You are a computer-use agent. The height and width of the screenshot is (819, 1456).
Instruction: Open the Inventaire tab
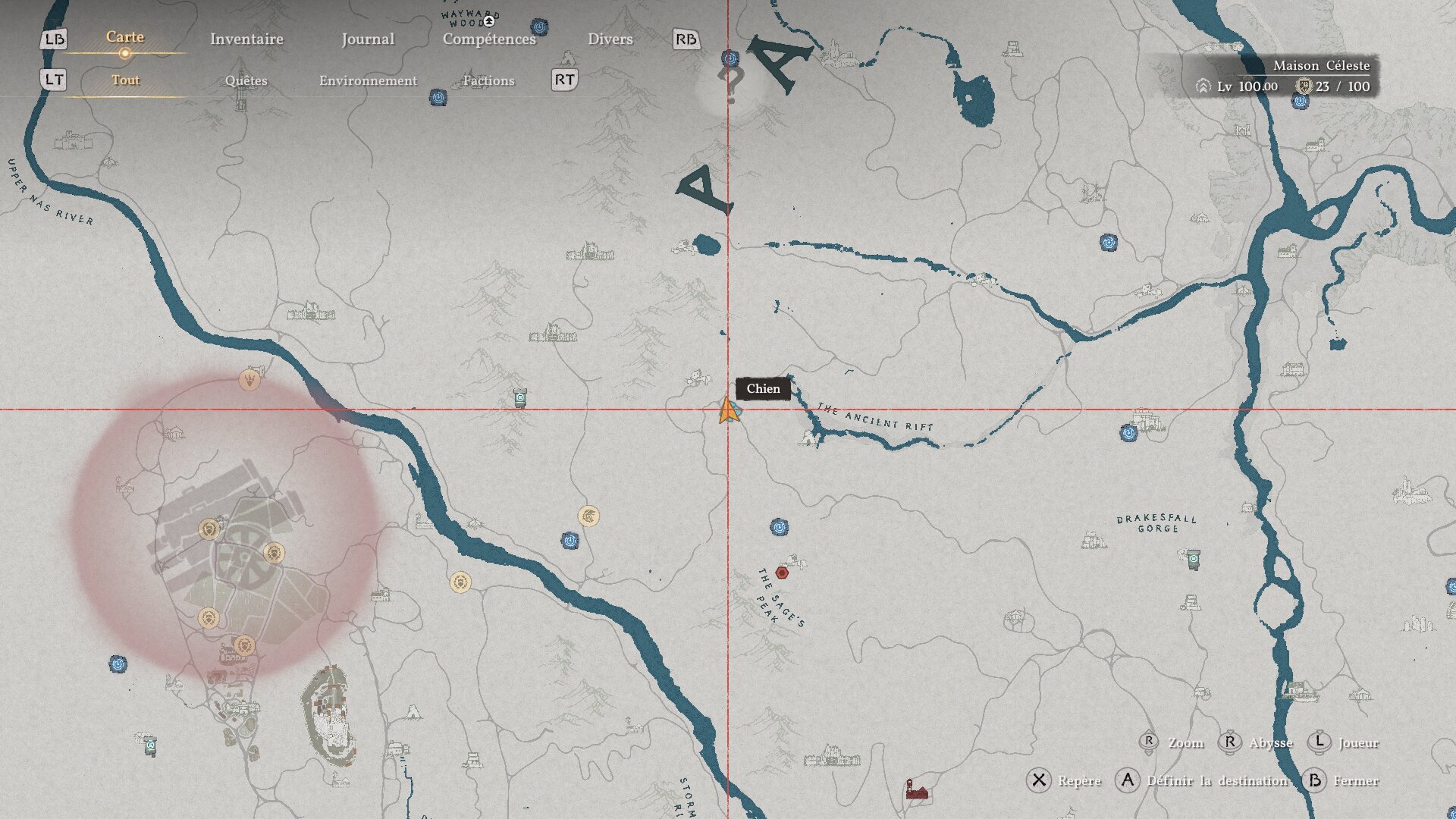tap(246, 39)
